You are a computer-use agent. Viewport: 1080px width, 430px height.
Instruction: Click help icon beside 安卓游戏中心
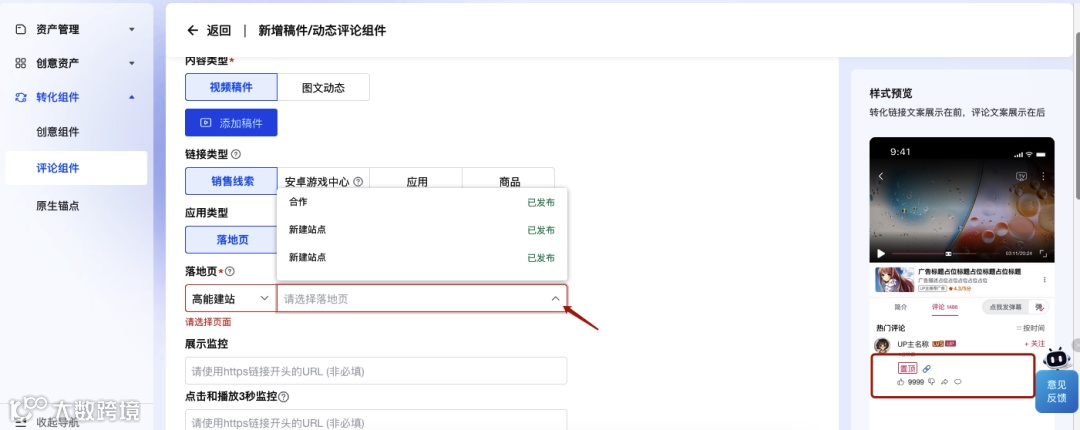point(358,182)
